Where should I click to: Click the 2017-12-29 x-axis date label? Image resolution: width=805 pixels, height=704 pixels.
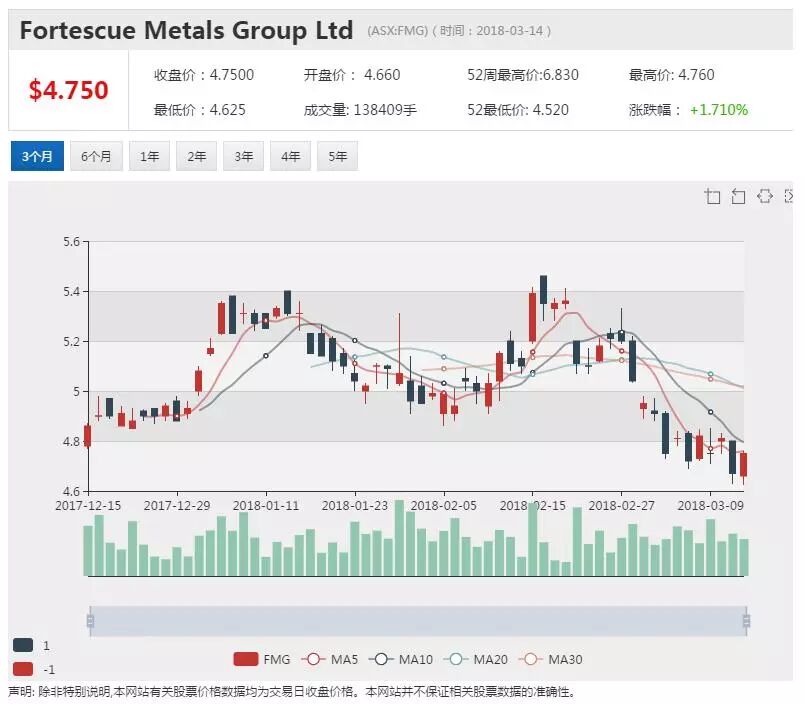(x=177, y=506)
